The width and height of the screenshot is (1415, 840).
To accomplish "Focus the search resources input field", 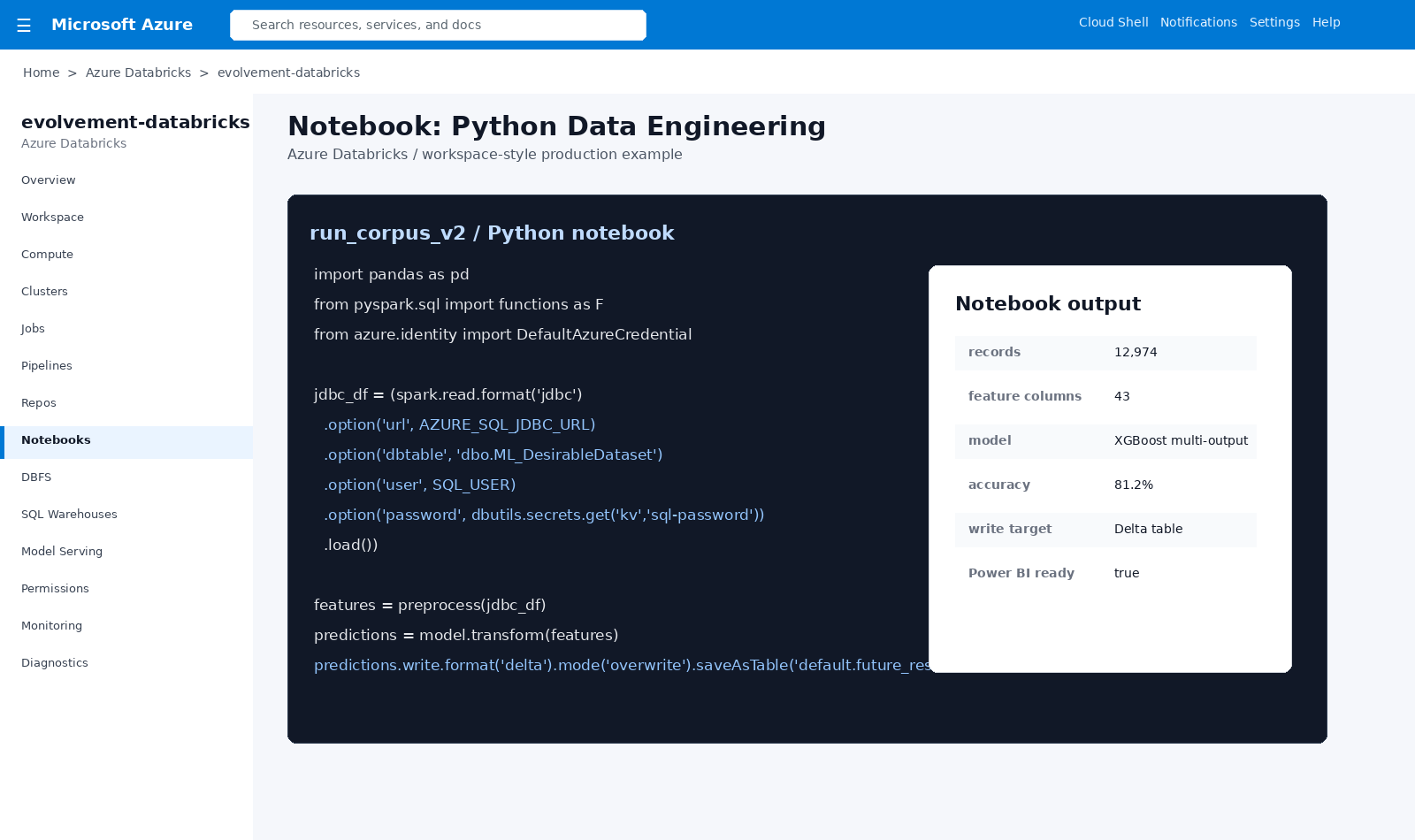I will tap(438, 25).
